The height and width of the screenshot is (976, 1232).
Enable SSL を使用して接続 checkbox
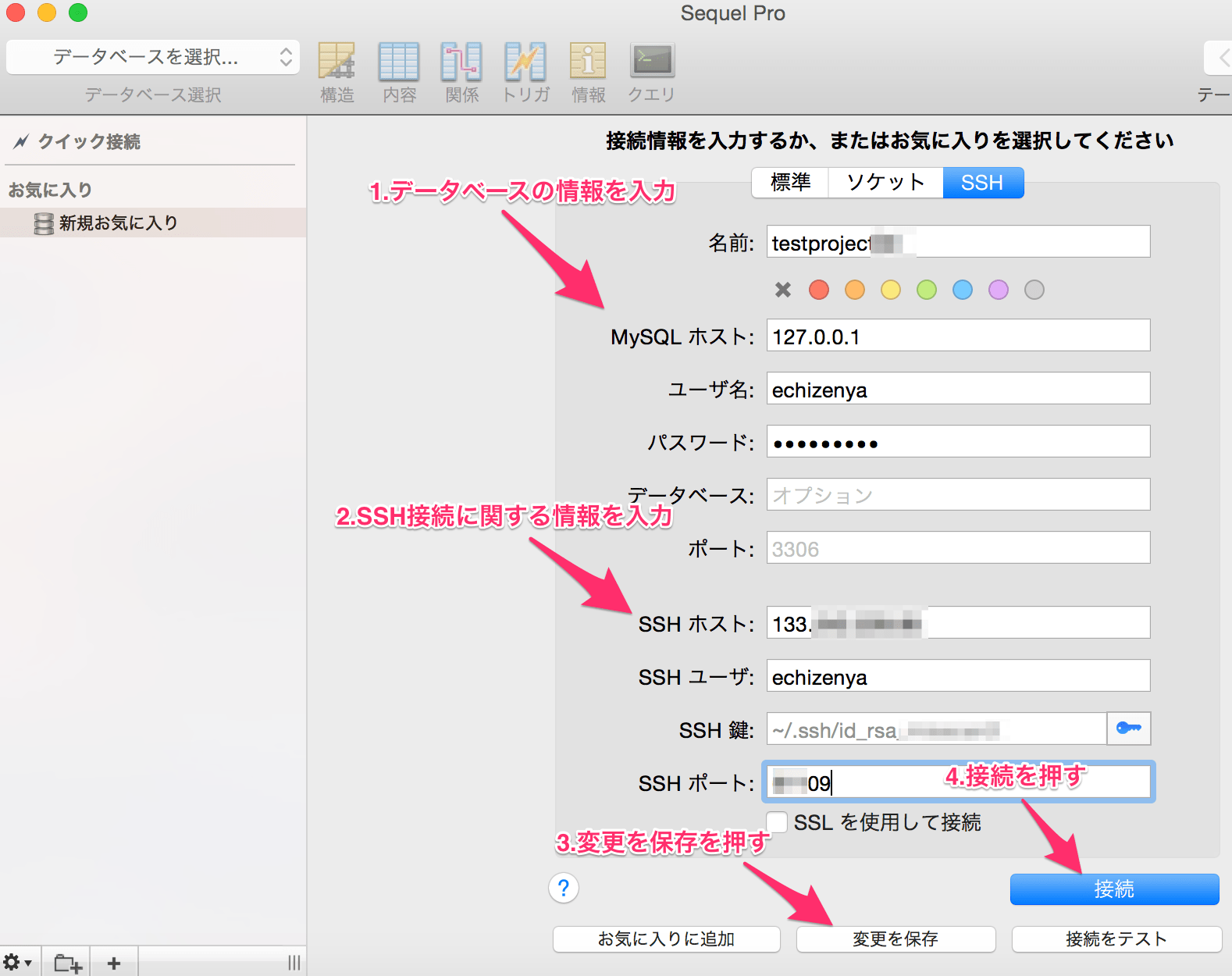(777, 822)
